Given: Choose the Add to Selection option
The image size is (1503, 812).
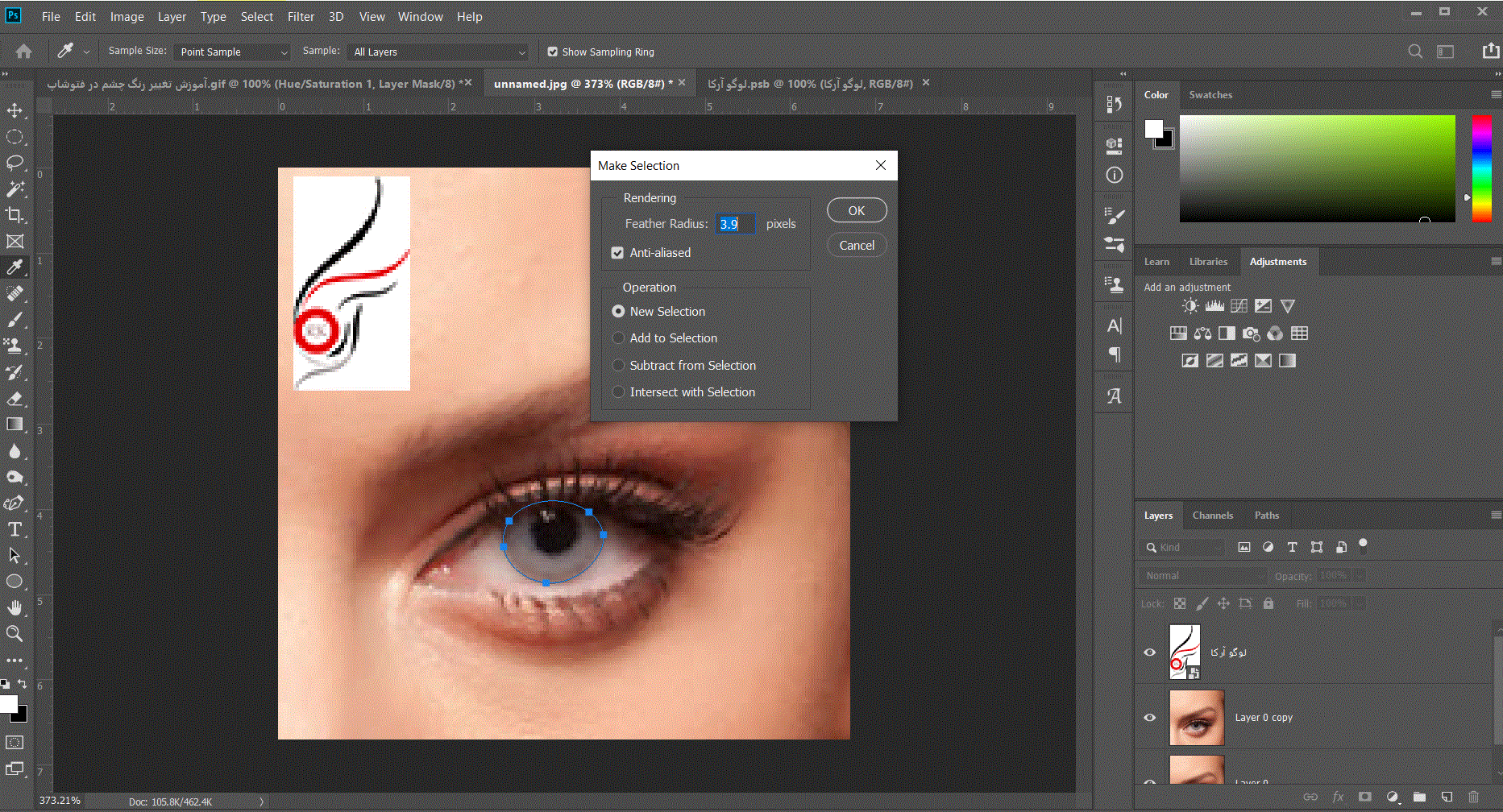Looking at the screenshot, I should (x=618, y=338).
